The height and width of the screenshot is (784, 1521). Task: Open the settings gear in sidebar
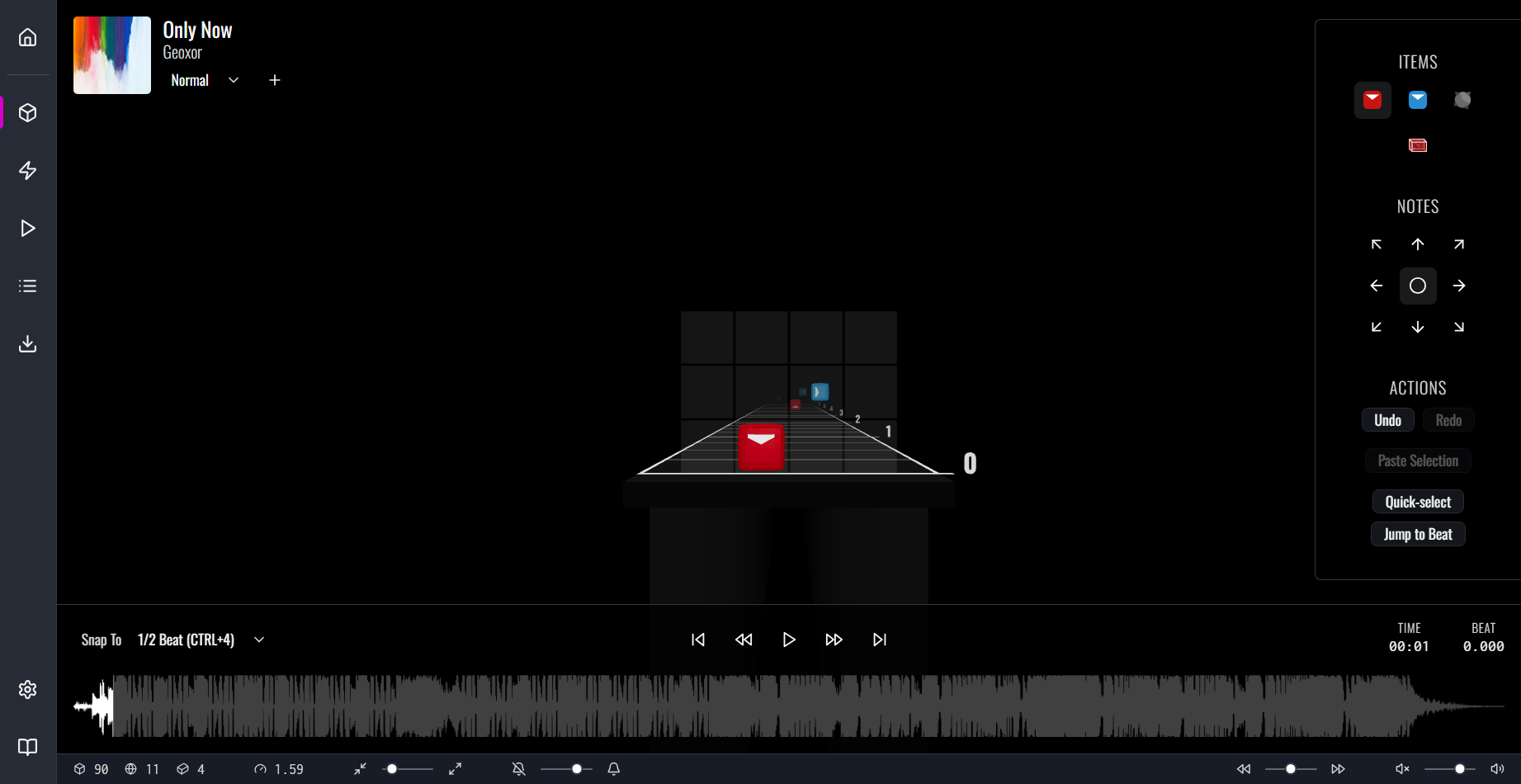click(28, 689)
